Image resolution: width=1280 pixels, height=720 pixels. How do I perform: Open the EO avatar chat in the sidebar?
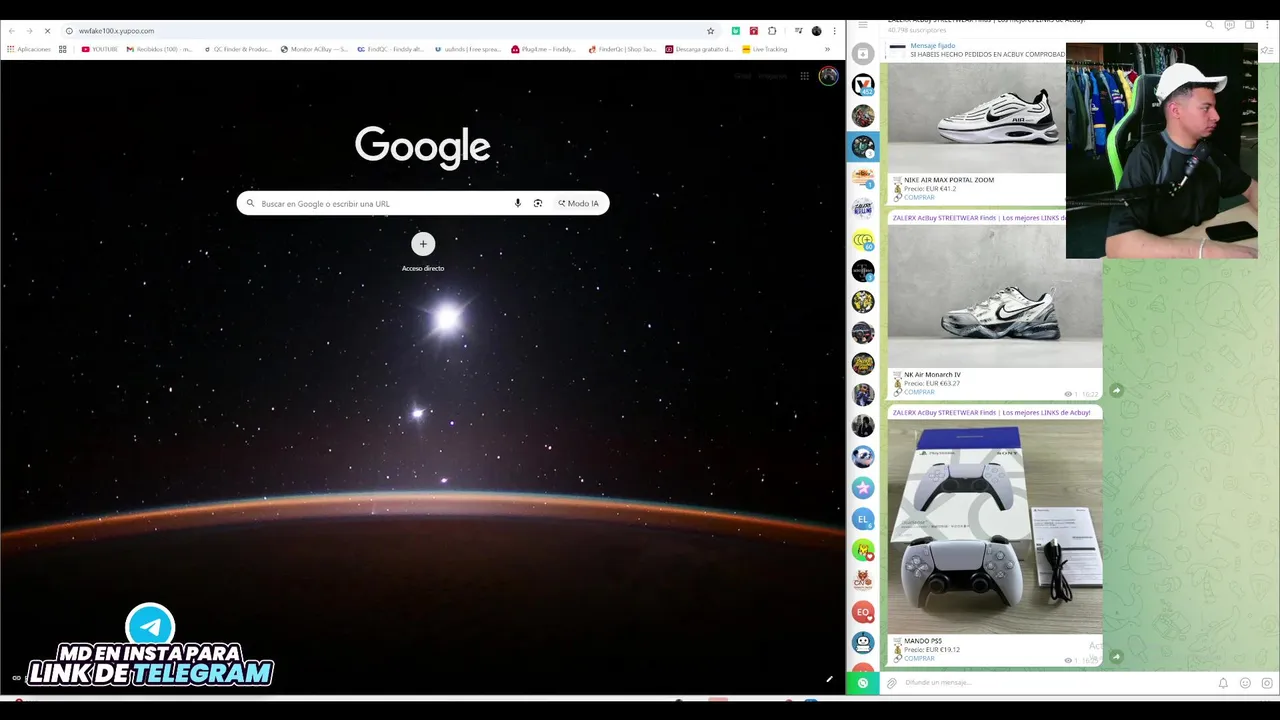pyautogui.click(x=863, y=612)
